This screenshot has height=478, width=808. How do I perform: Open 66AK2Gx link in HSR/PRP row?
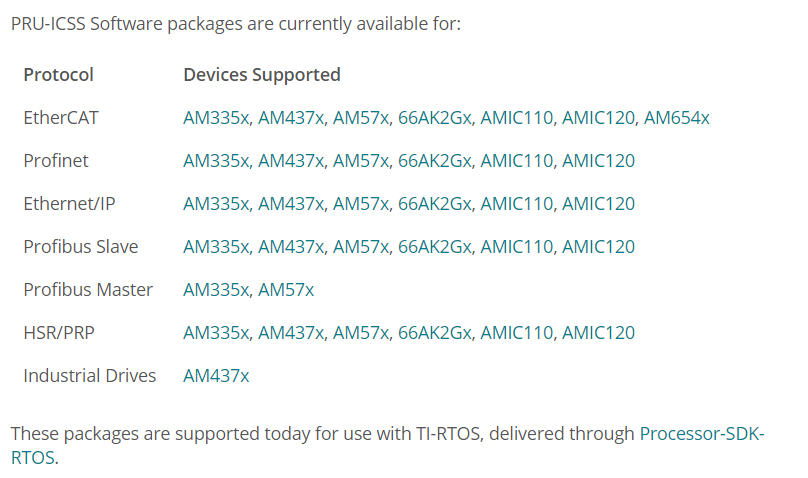tap(434, 333)
